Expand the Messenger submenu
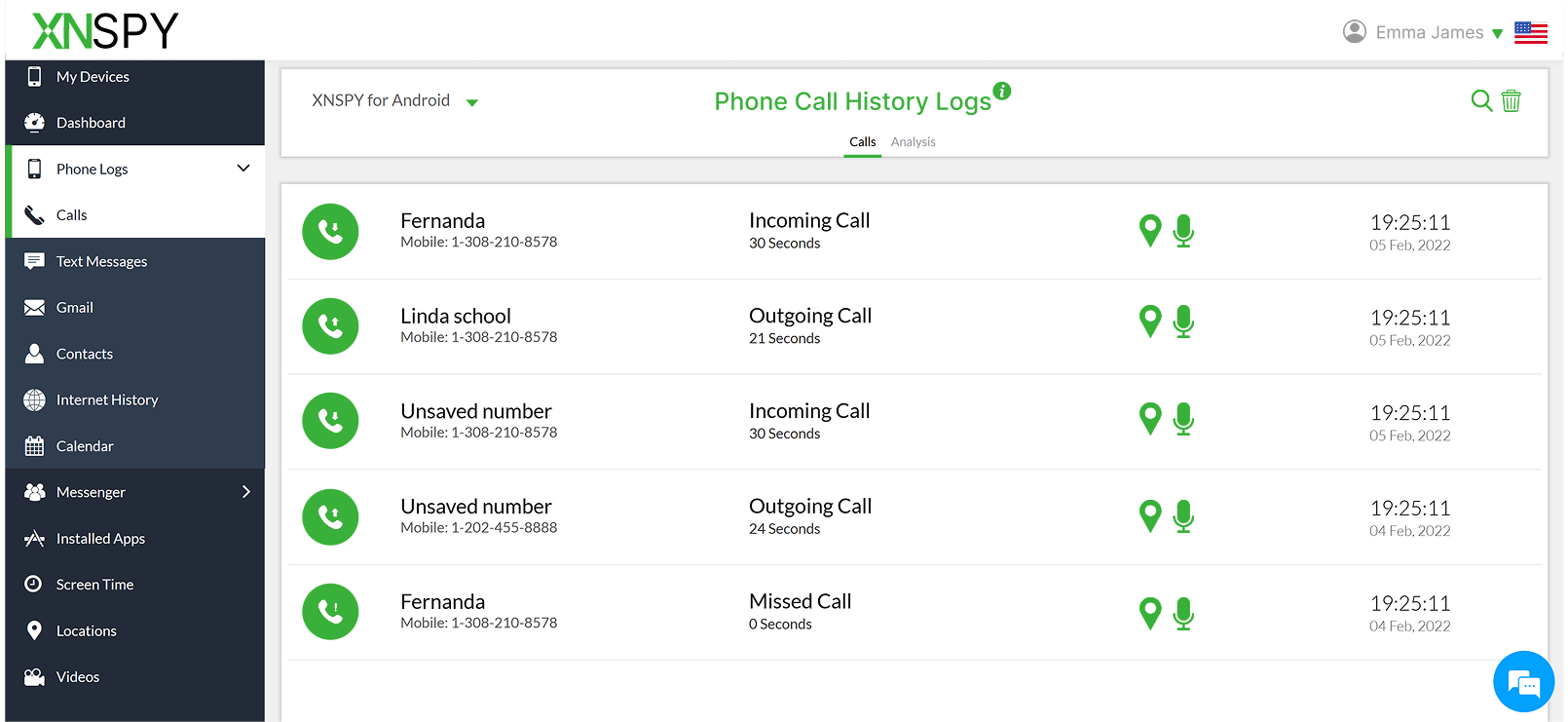Screen dimensions: 1568x722 point(245,492)
